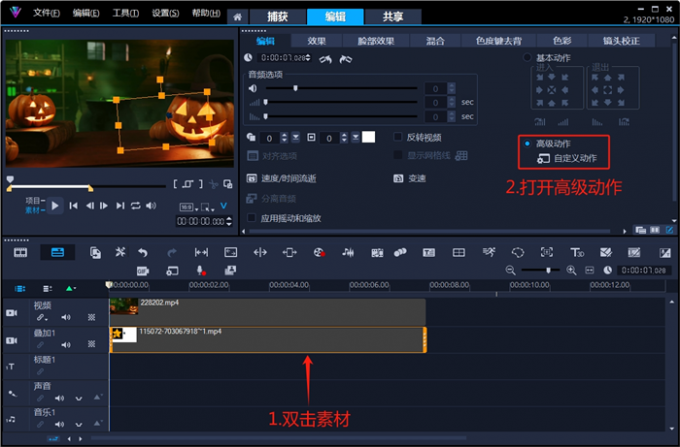The width and height of the screenshot is (680, 447).
Task: Expand the 声音 track chevron
Action: (78, 398)
